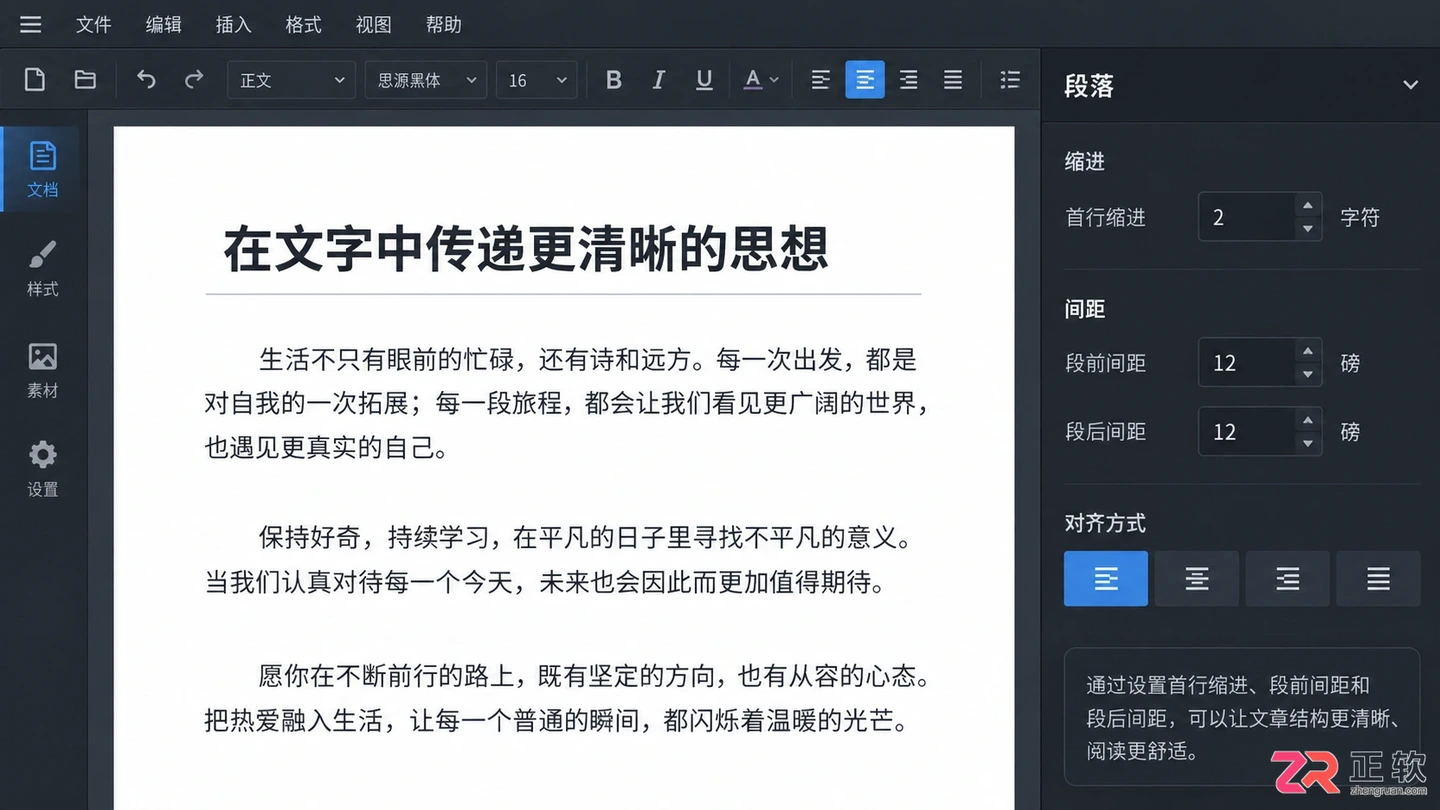Viewport: 1440px width, 810px height.
Task: Open the 视图 menu
Action: tap(373, 24)
